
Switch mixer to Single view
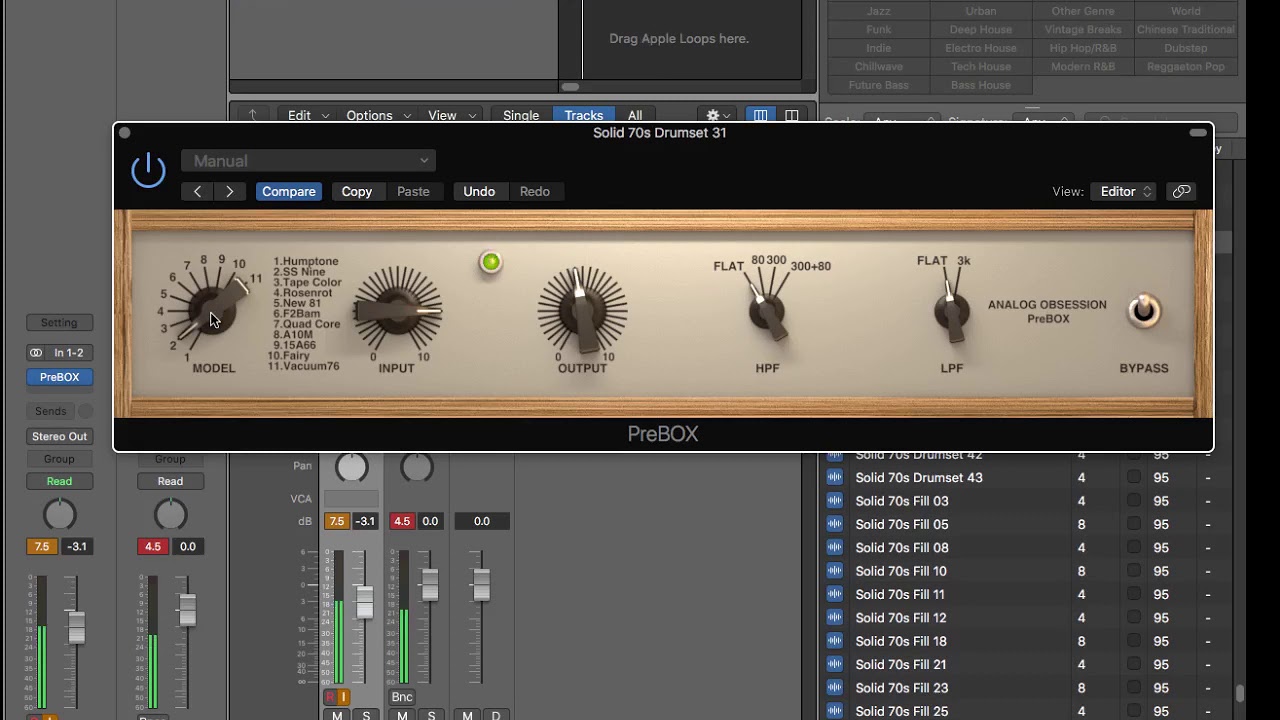(x=521, y=116)
